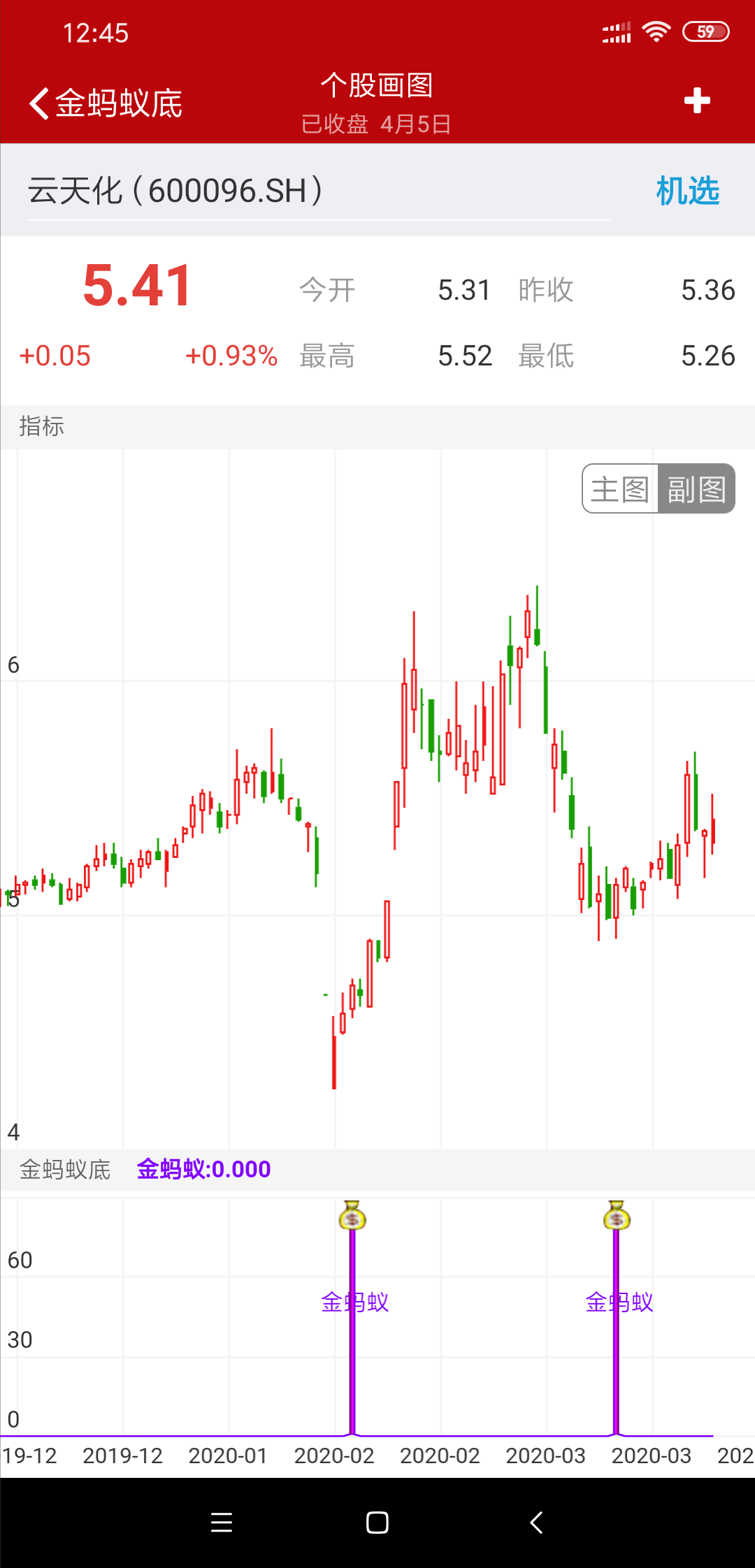The height and width of the screenshot is (1568, 755).
Task: Tap the second money bag signal marker
Action: coord(617,1217)
